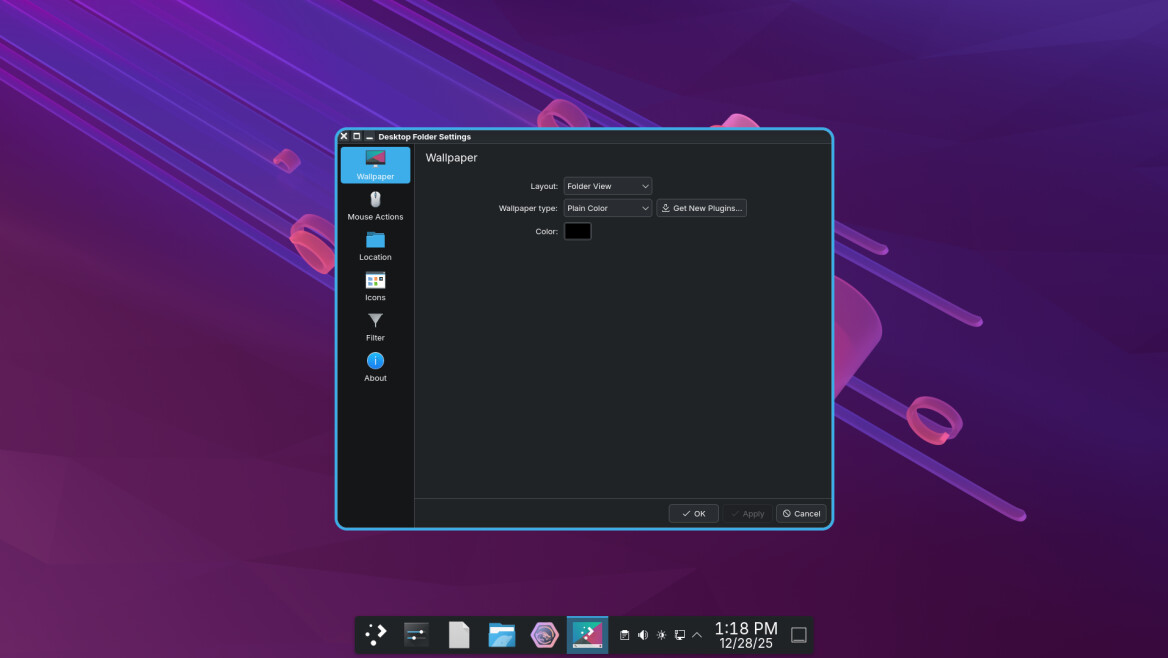Open the Wallpaper type dropdown

(x=607, y=208)
